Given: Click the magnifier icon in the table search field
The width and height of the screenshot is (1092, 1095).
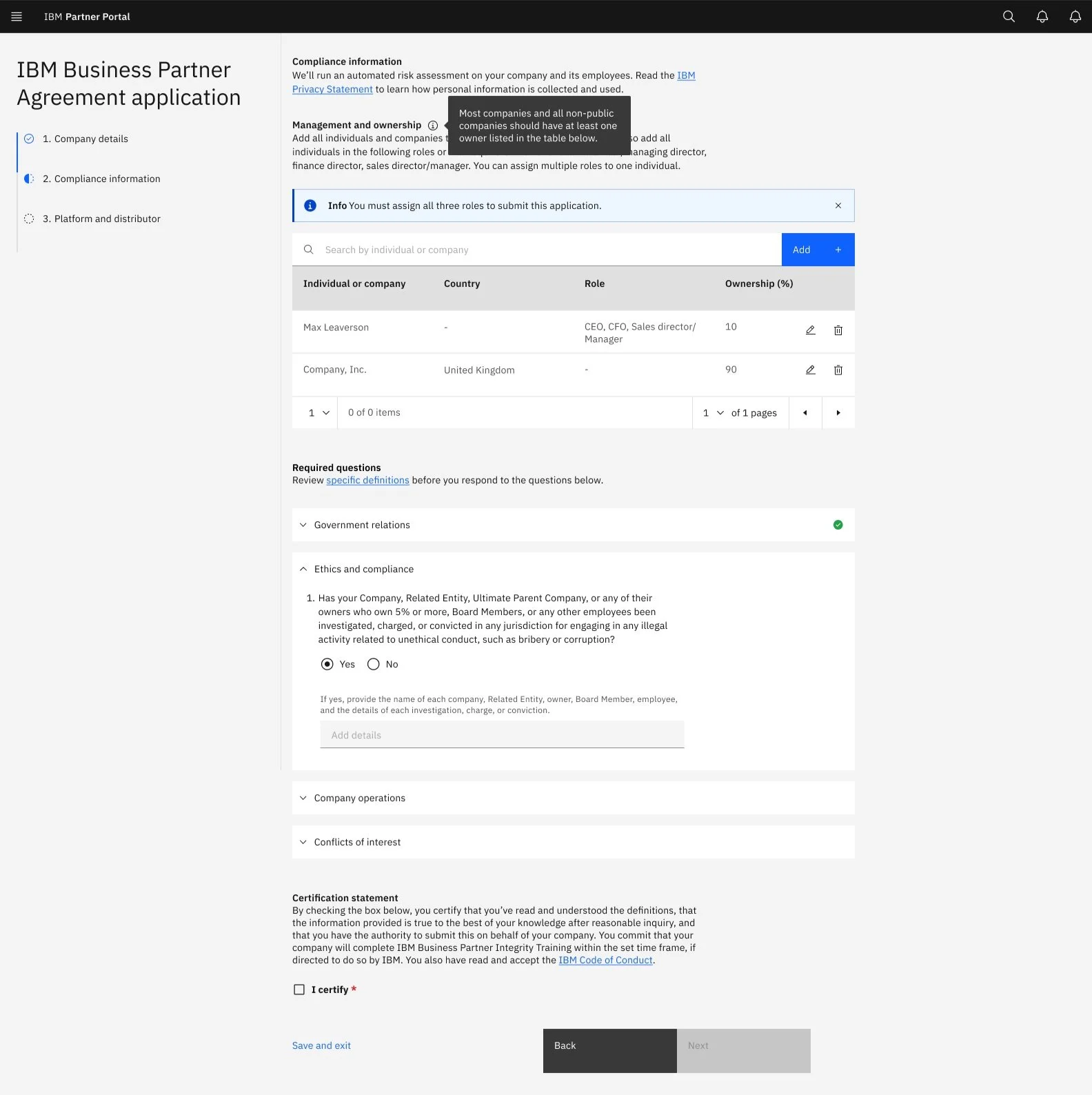Looking at the screenshot, I should (309, 250).
